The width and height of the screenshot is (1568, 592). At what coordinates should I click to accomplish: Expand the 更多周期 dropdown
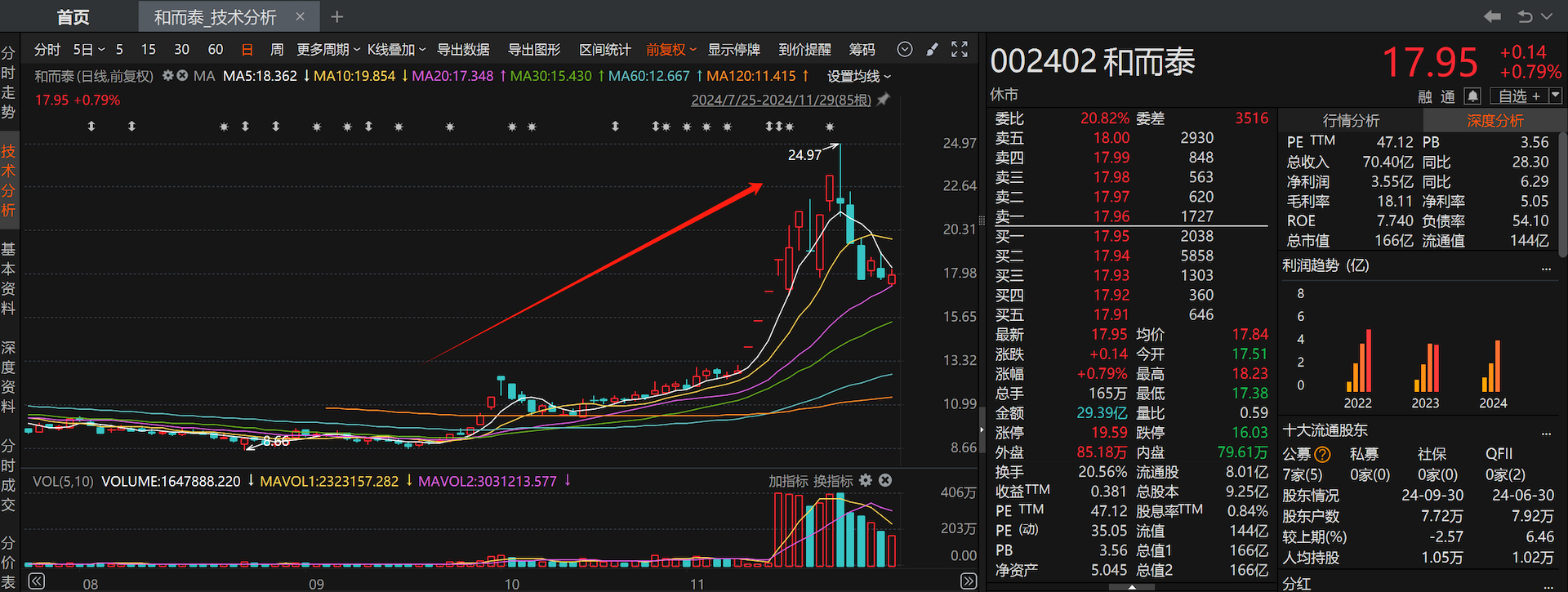point(327,50)
